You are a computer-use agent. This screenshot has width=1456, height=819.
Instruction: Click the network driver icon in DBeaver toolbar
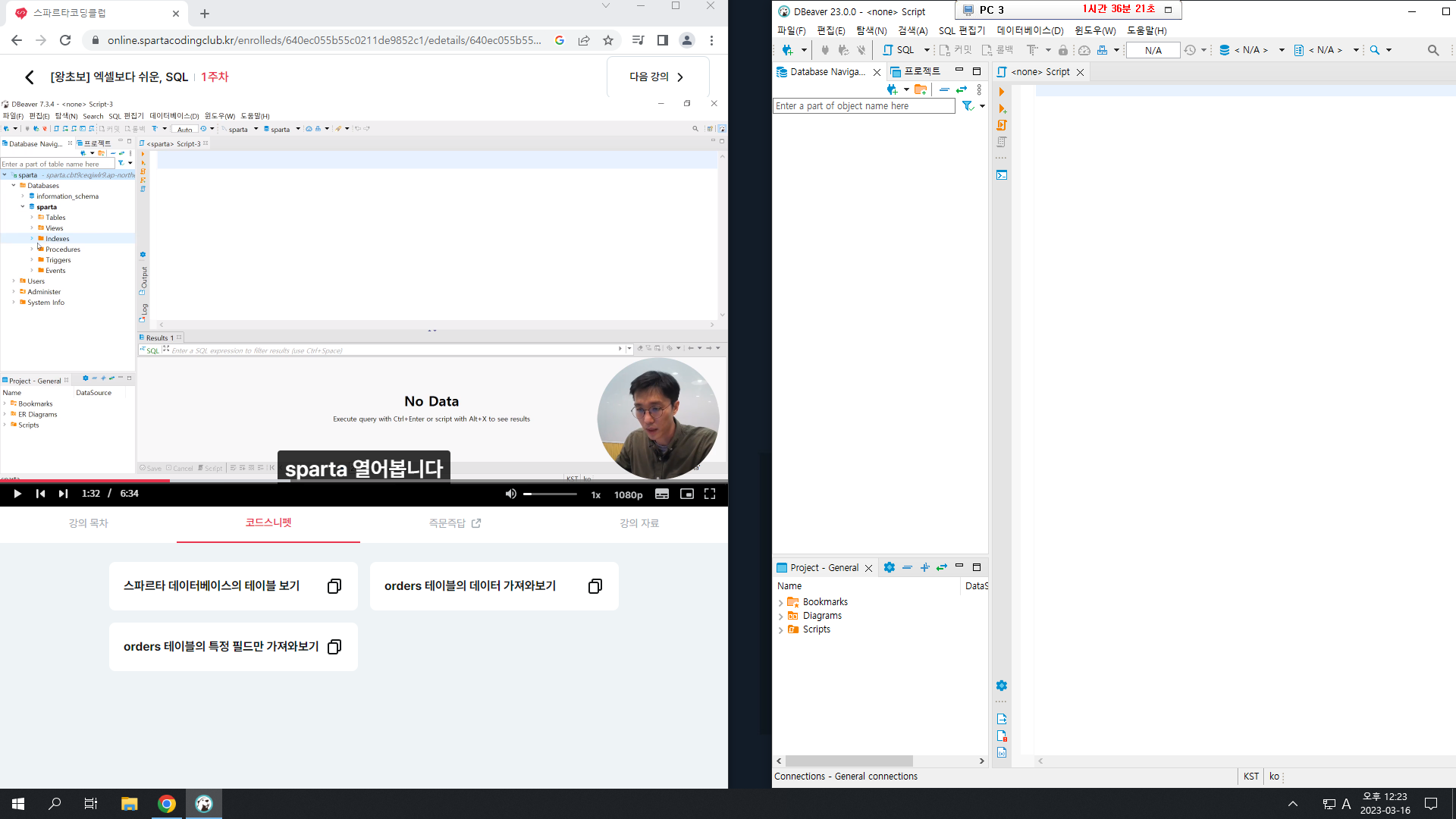(1103, 50)
